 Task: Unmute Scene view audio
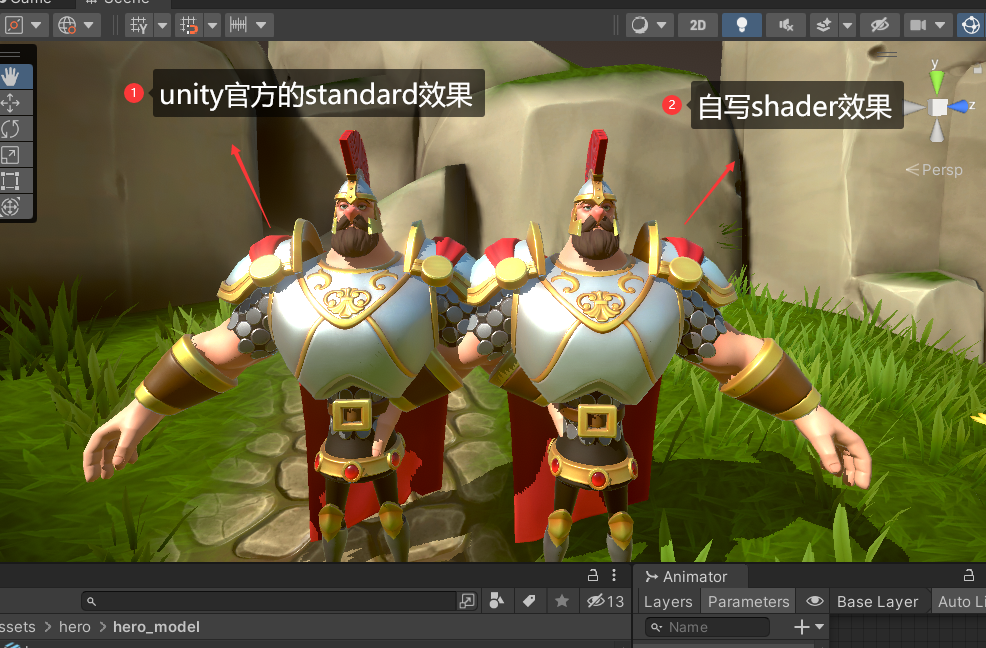coord(785,24)
